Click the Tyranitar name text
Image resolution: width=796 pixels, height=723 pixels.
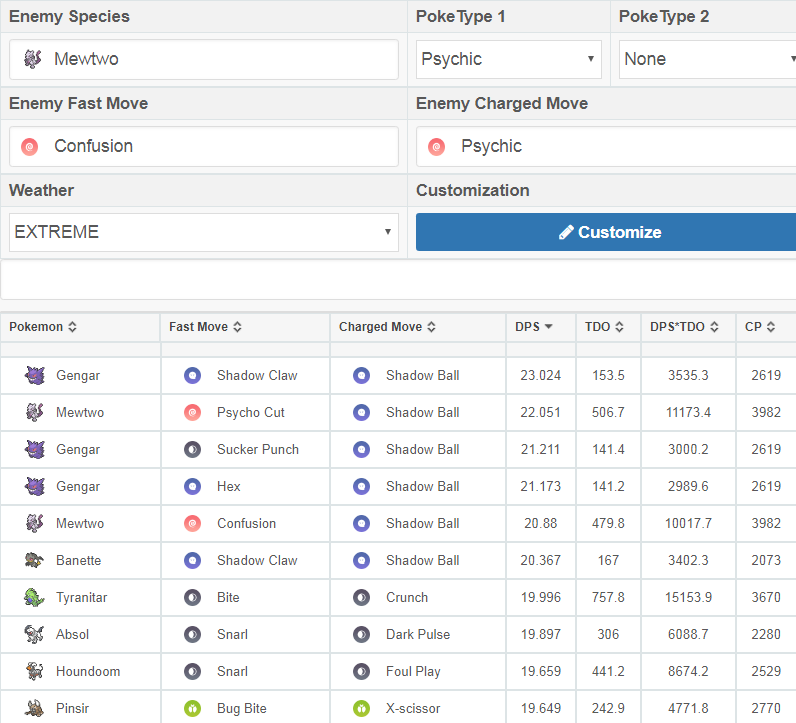82,598
